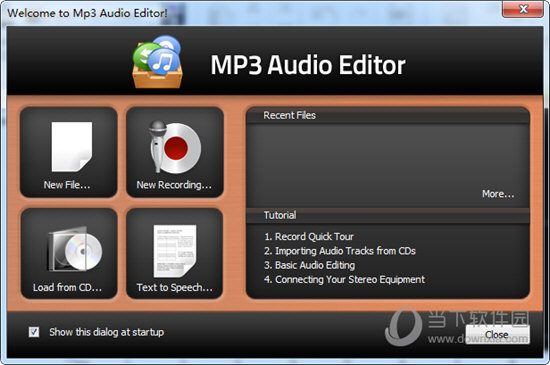Open Connecting Your Stereo Equipment tutorial
The width and height of the screenshot is (550, 365).
click(344, 280)
